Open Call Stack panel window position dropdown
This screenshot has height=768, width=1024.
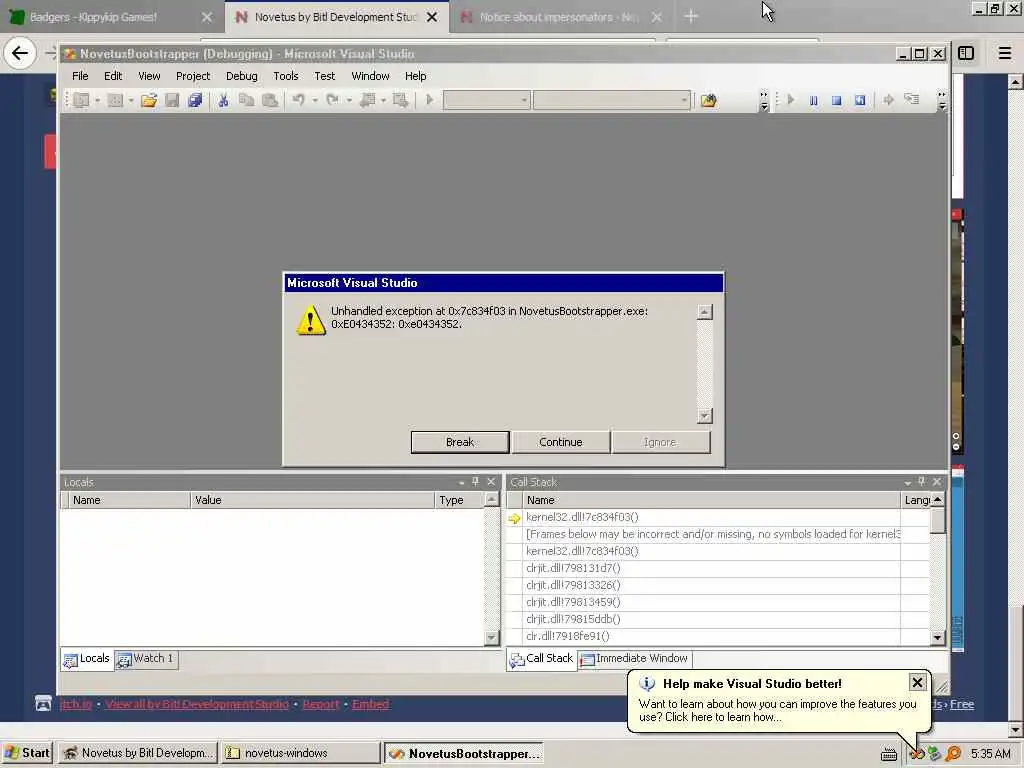[907, 483]
